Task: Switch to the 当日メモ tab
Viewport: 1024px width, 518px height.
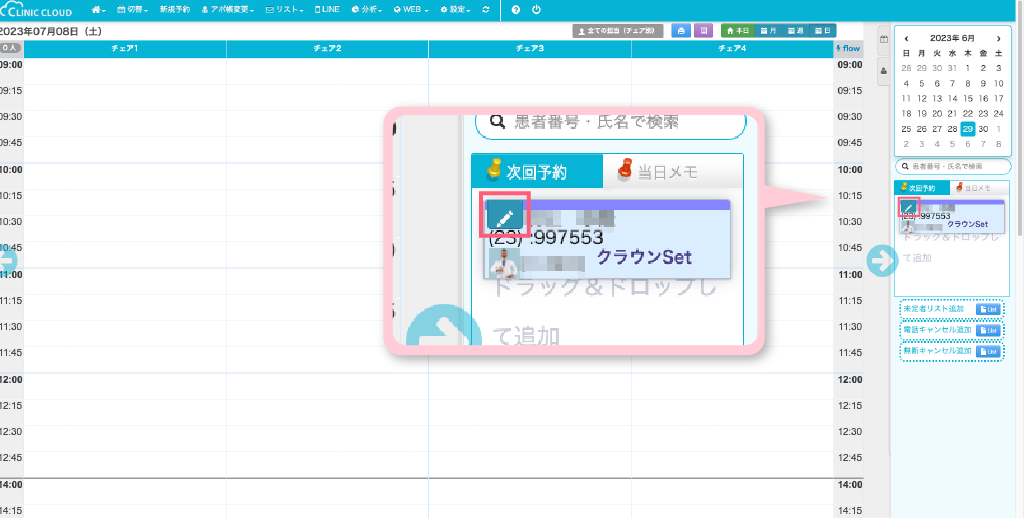Action: 973,187
